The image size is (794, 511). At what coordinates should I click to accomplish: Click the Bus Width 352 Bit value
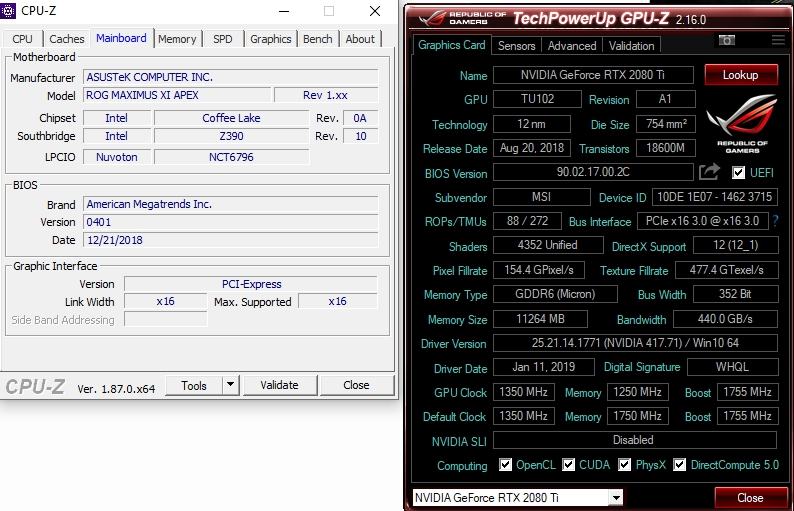tap(735, 294)
